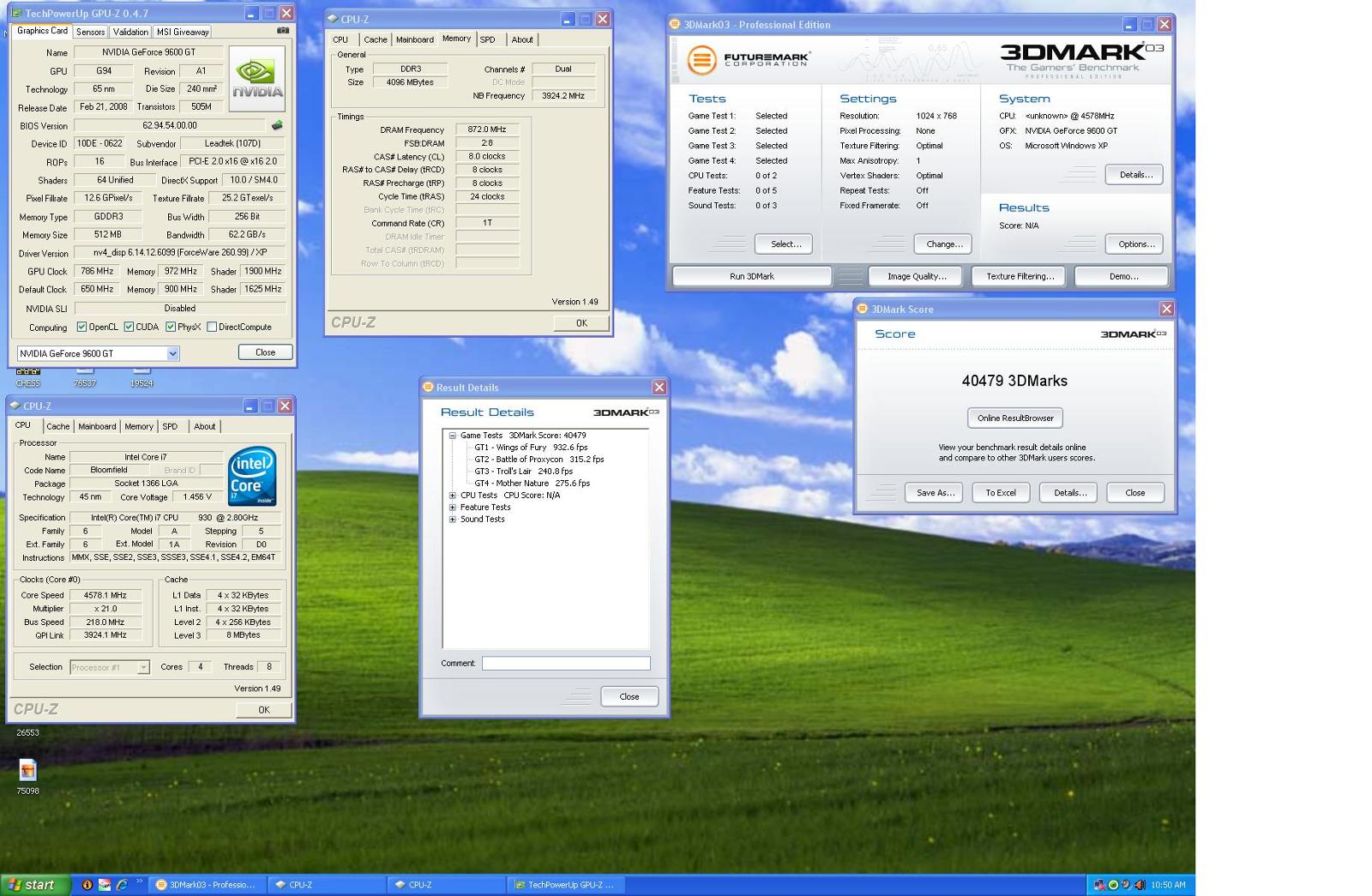This screenshot has height=896, width=1372.
Task: Click the Intel Core i7 logo in CPU-Z
Action: tap(252, 476)
